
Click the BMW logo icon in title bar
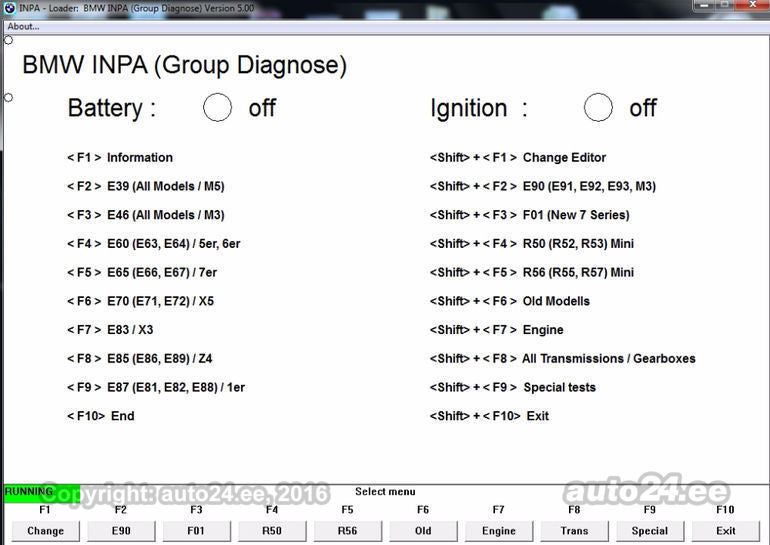coord(10,8)
